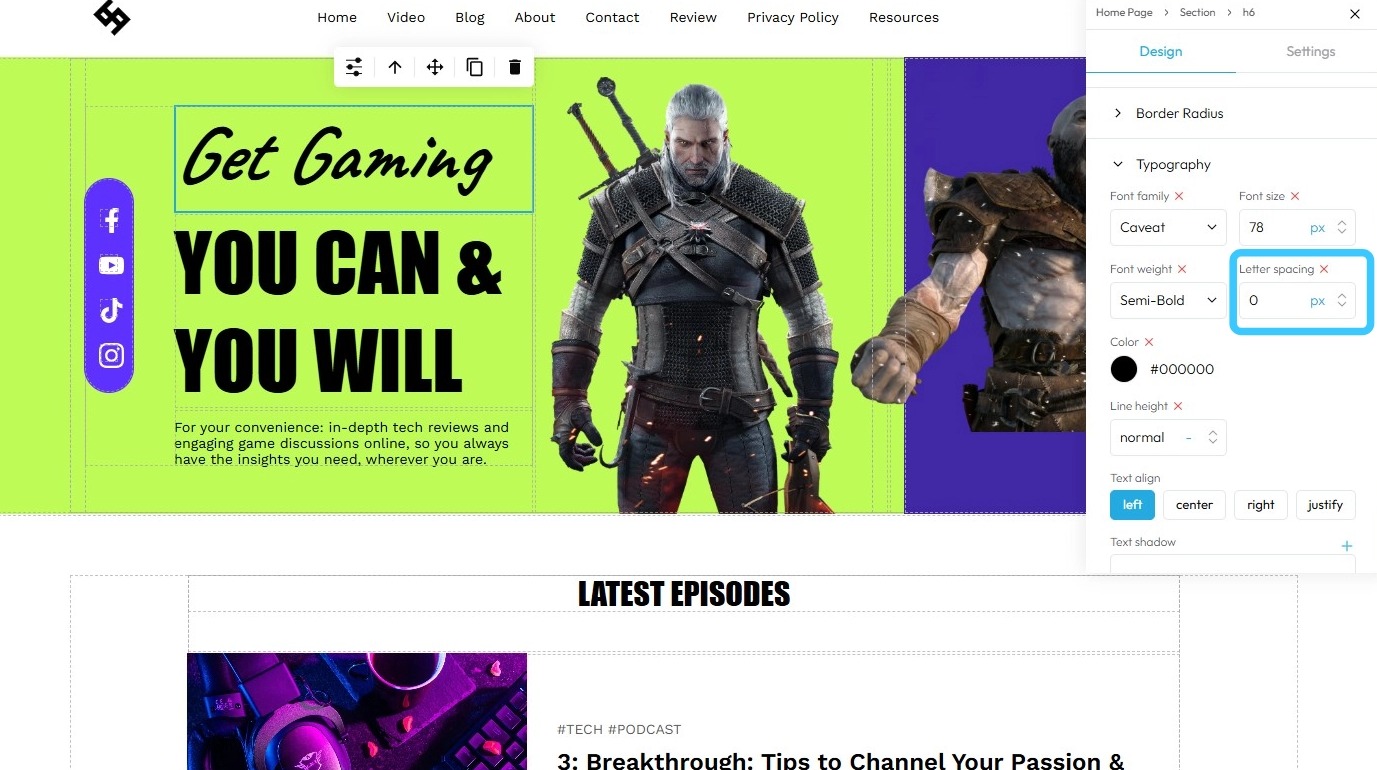Click the #000000 hex color value
Image resolution: width=1377 pixels, height=770 pixels.
(x=1182, y=369)
